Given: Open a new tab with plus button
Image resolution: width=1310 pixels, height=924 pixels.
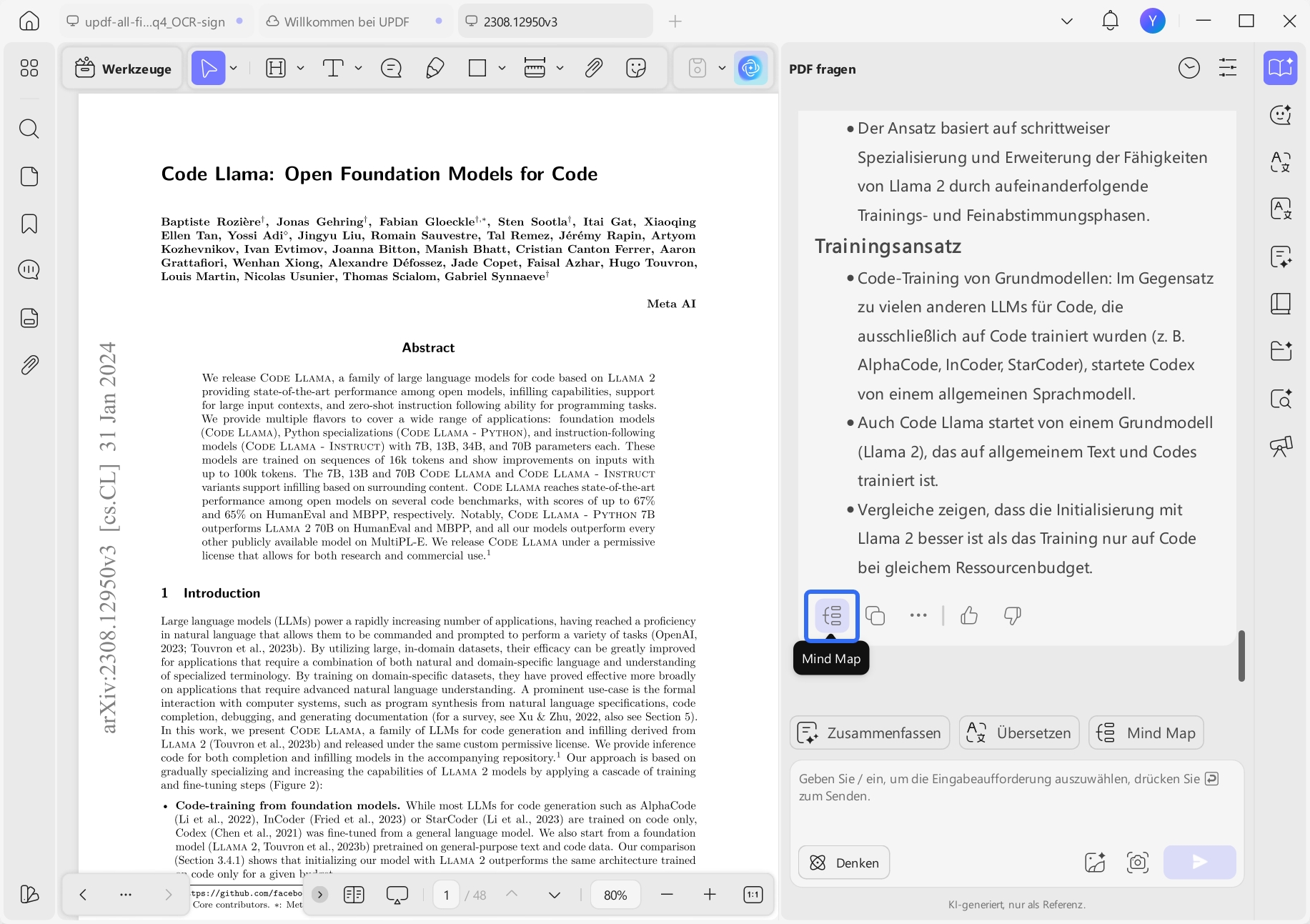Looking at the screenshot, I should tap(675, 21).
